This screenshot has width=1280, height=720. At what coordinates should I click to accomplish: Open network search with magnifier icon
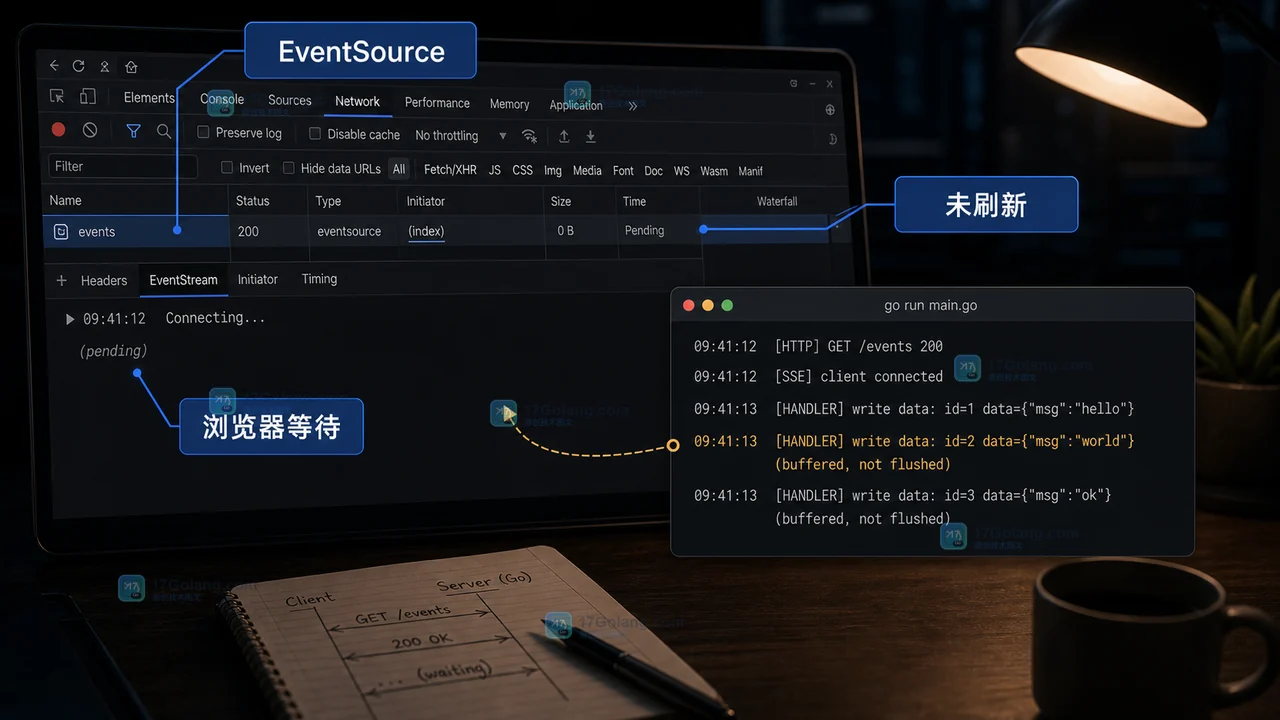[x=164, y=131]
